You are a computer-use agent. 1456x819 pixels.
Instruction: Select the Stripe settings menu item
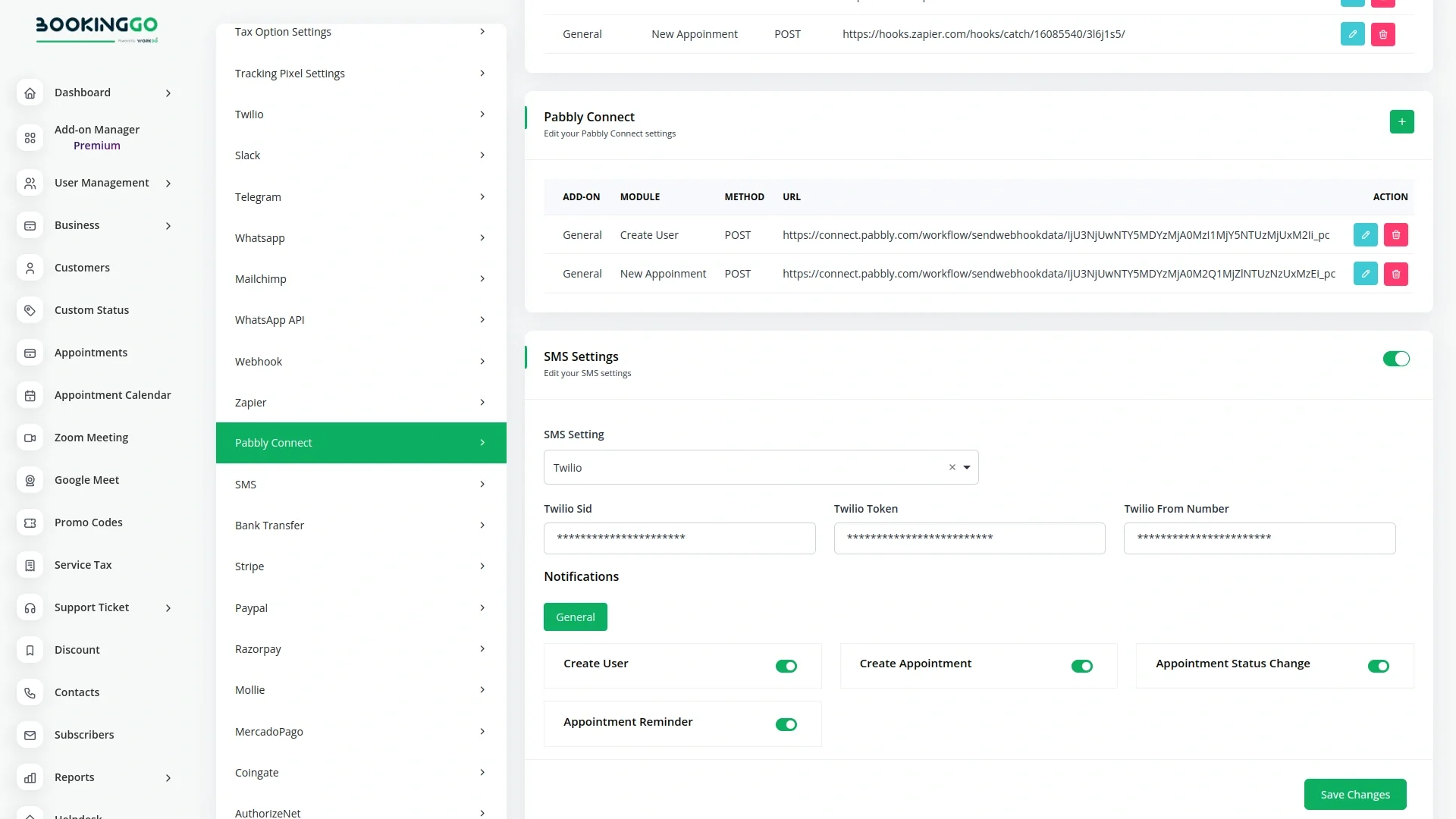pyautogui.click(x=360, y=566)
